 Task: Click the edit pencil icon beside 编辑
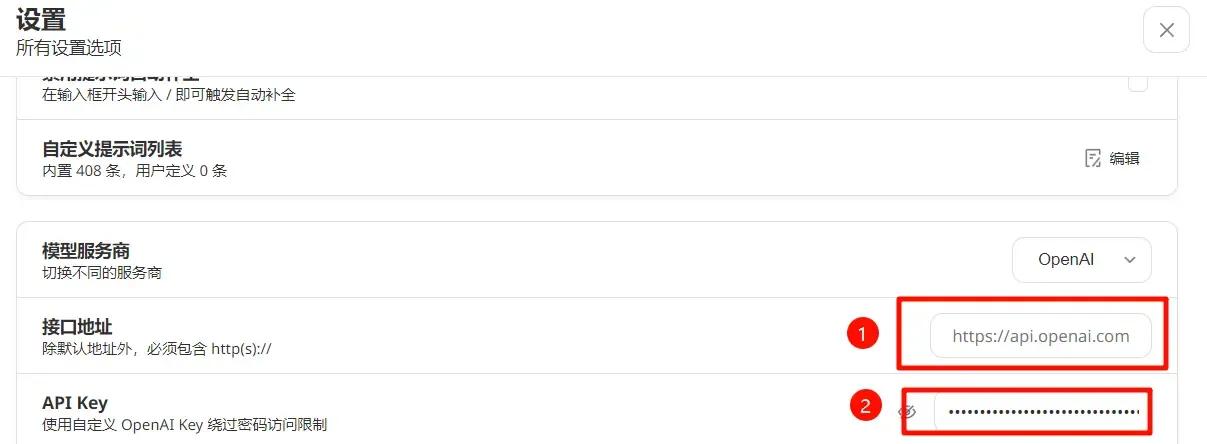[1094, 158]
